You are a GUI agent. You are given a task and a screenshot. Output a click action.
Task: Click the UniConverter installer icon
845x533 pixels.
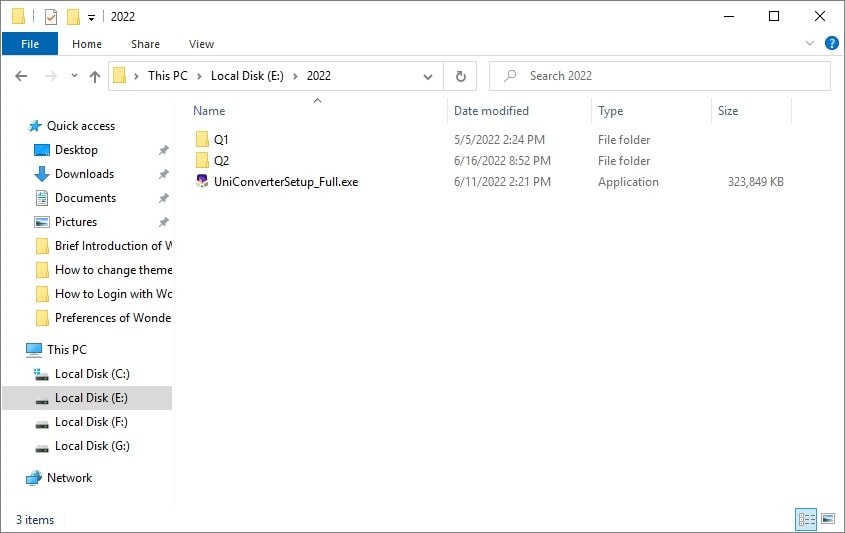pos(202,181)
